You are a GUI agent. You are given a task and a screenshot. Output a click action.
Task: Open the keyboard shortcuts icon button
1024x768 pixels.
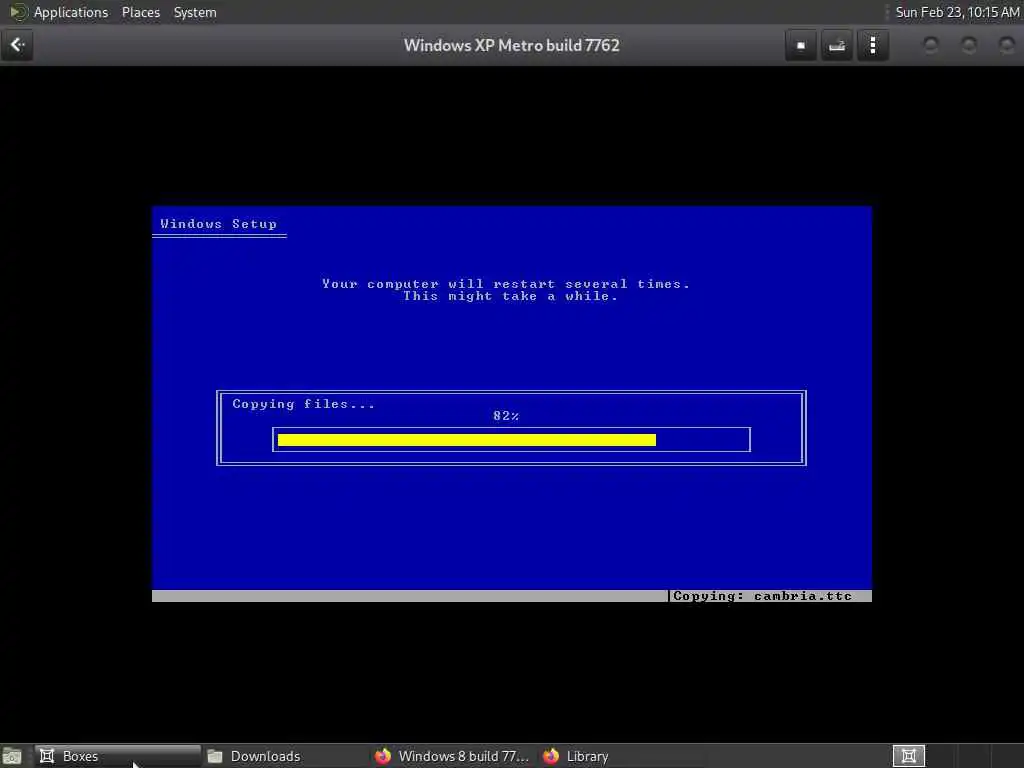(837, 46)
